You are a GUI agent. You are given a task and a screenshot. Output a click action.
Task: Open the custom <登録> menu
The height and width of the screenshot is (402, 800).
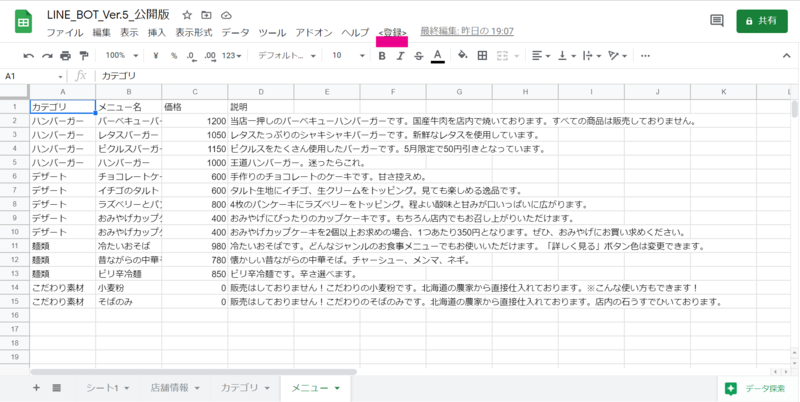(x=392, y=33)
